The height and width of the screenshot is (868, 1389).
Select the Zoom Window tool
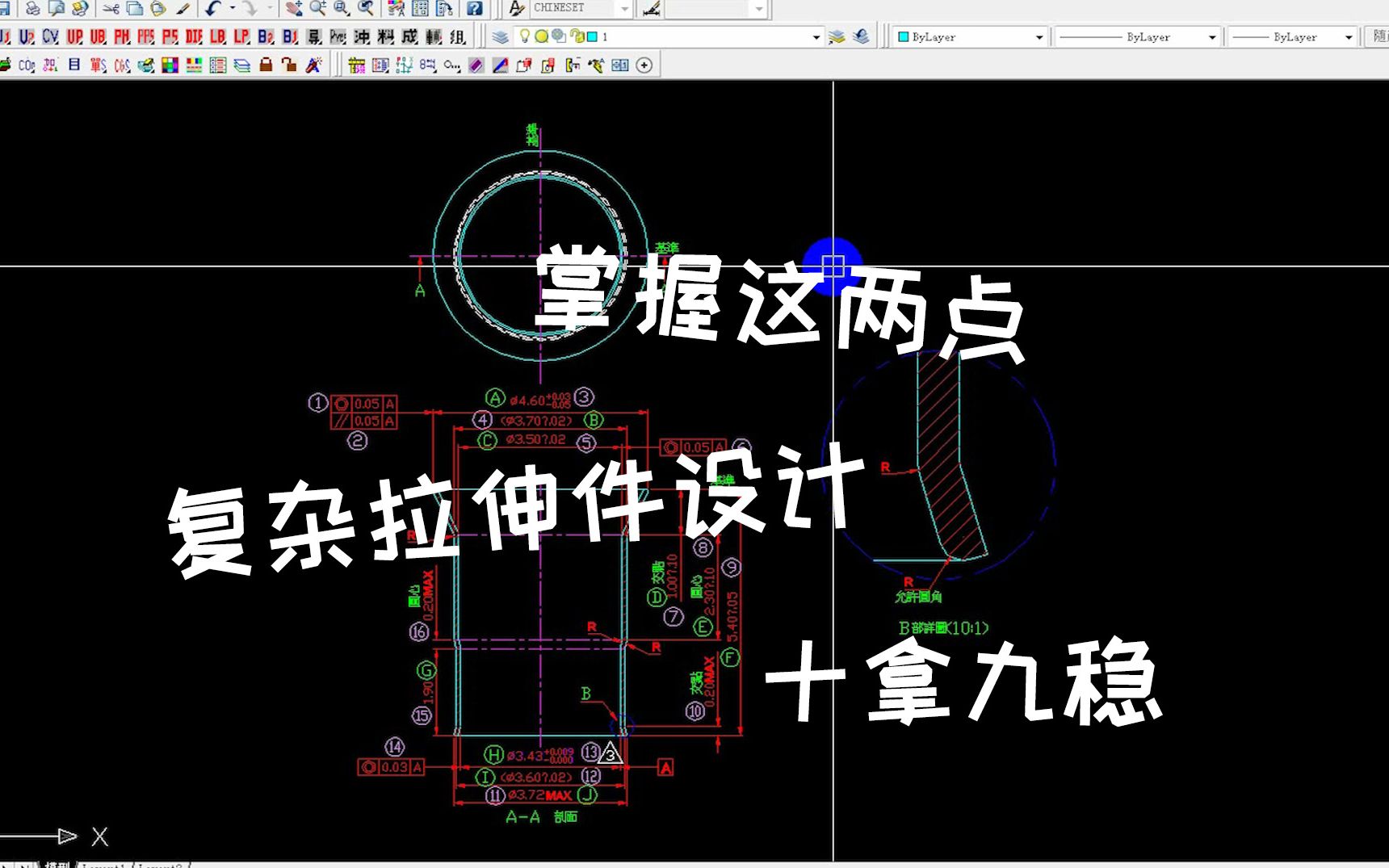(342, 9)
